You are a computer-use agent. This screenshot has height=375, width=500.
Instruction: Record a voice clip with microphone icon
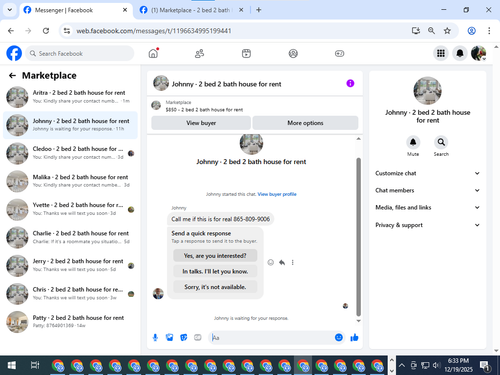tap(155, 338)
